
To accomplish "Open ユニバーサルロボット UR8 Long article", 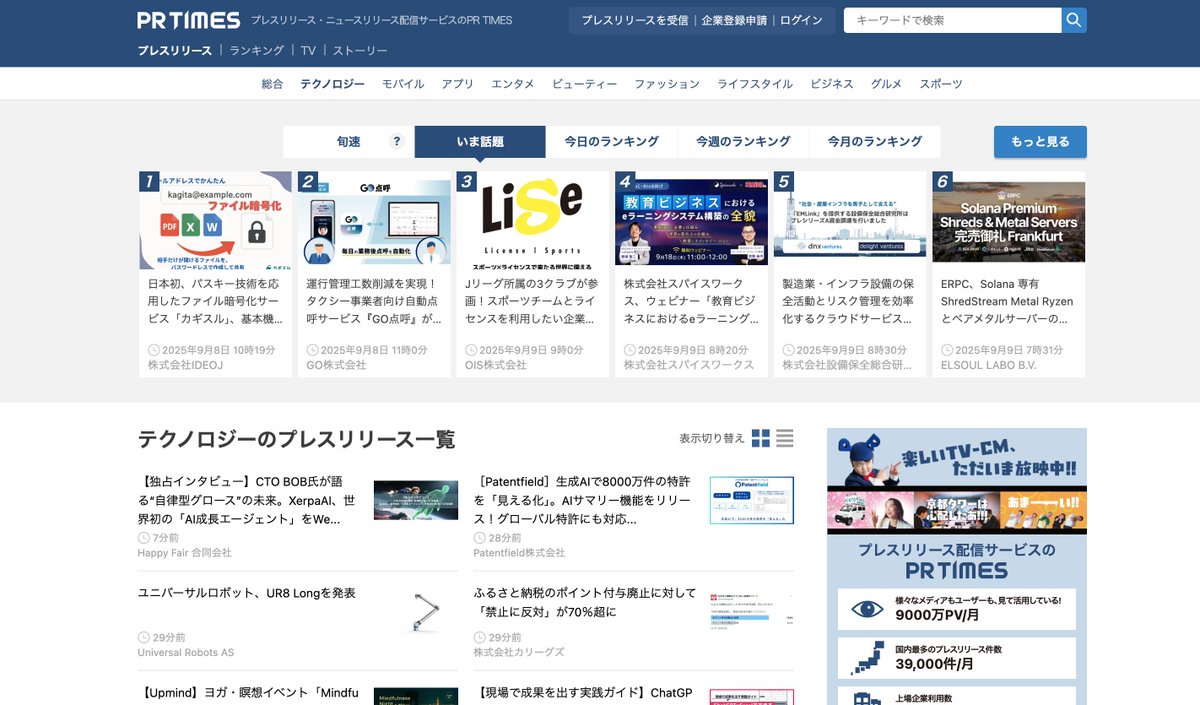I will tap(247, 593).
